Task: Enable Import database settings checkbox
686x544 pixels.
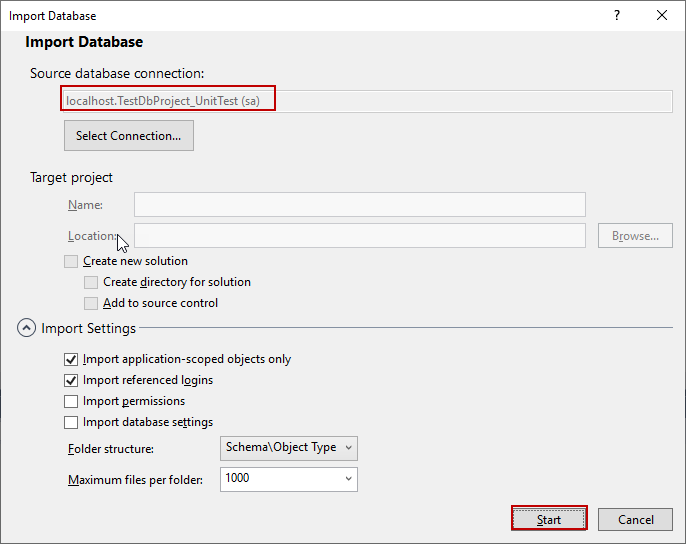Action: click(x=71, y=422)
